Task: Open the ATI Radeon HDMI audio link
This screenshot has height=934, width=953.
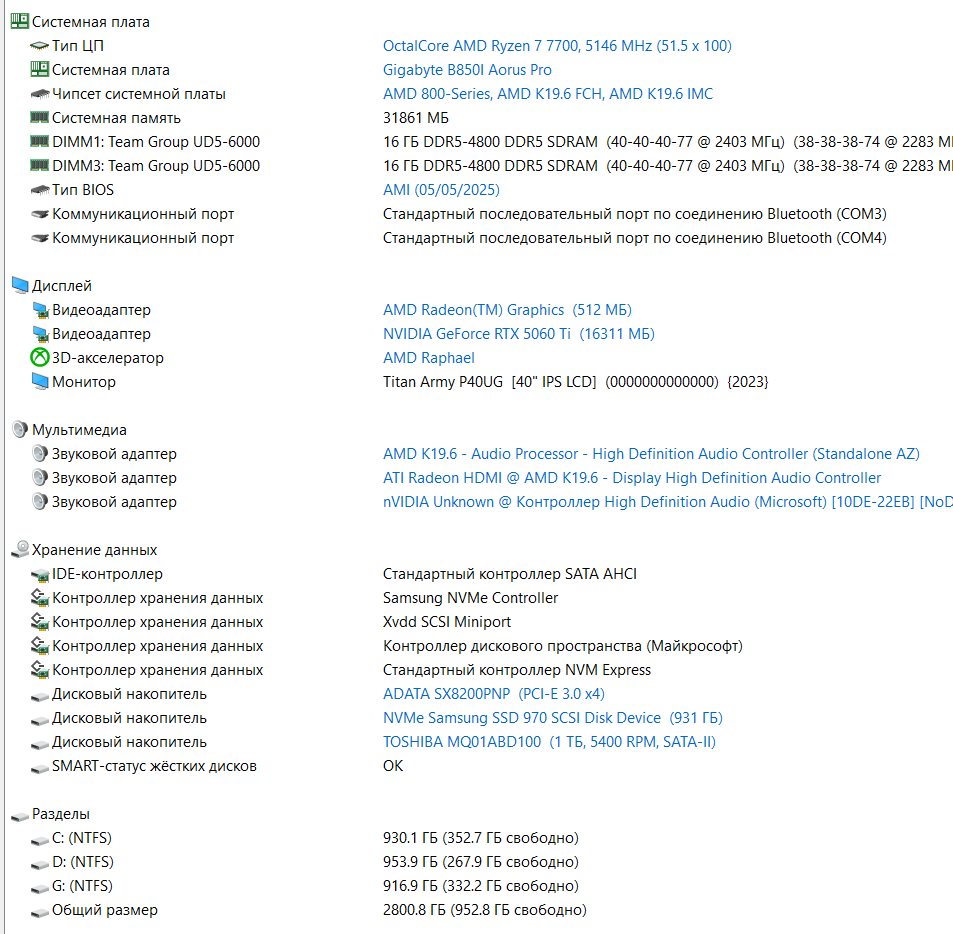Action: tap(631, 478)
